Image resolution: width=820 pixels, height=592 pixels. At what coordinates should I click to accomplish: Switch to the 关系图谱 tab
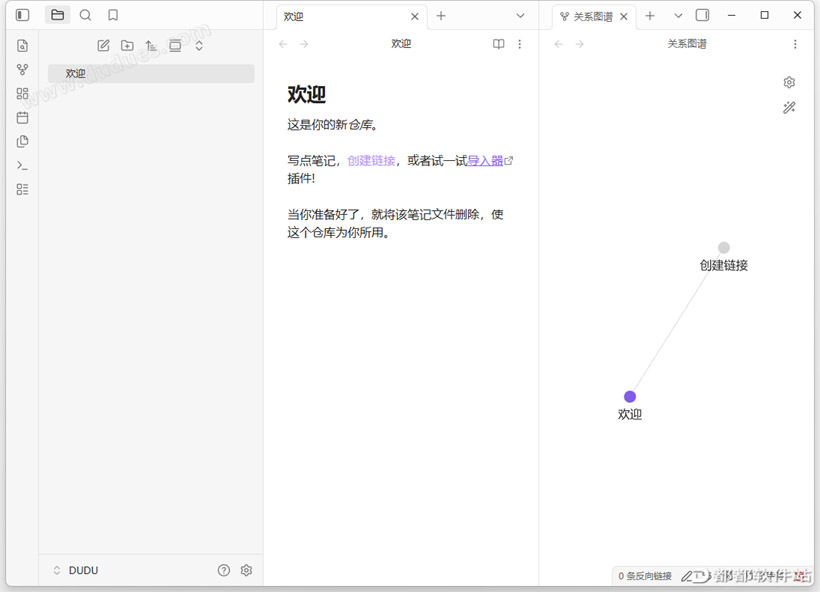coord(593,17)
